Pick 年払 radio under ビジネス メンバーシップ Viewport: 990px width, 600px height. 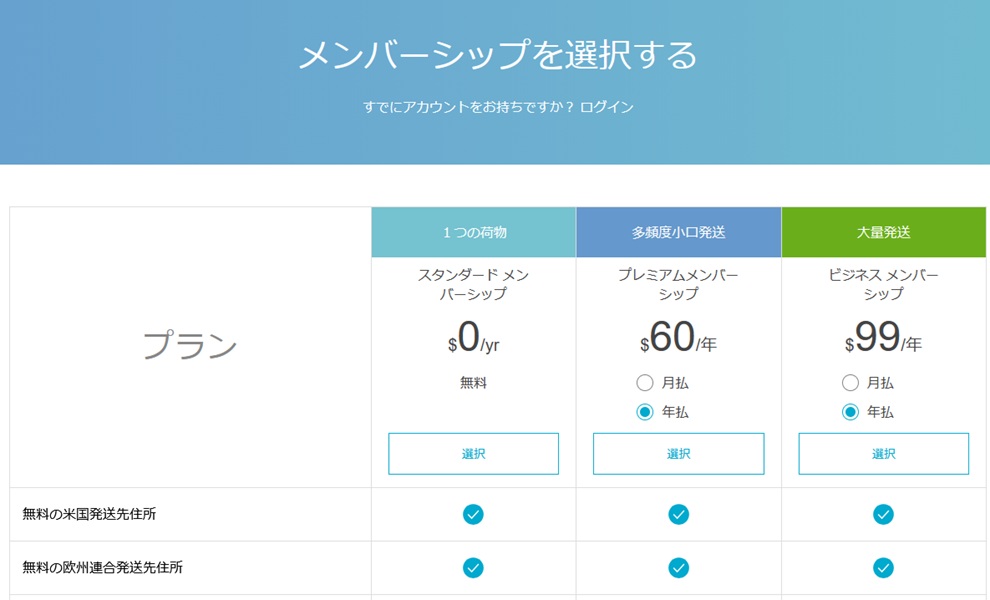click(x=850, y=412)
